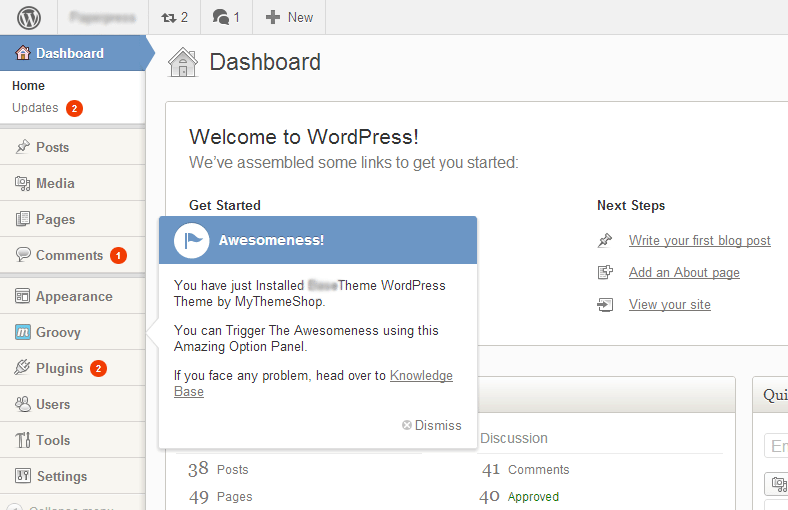Viewport: 788px width, 510px height.
Task: Click the Appearance icon in sidebar
Action: 23,296
